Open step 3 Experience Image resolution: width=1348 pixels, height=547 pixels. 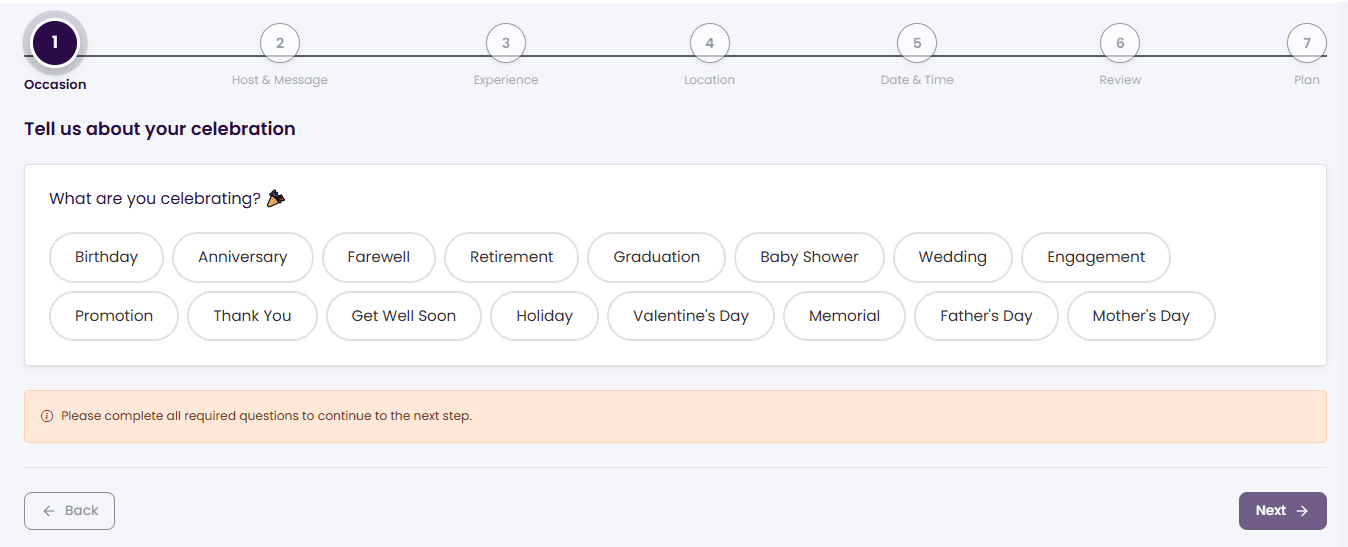(x=506, y=43)
